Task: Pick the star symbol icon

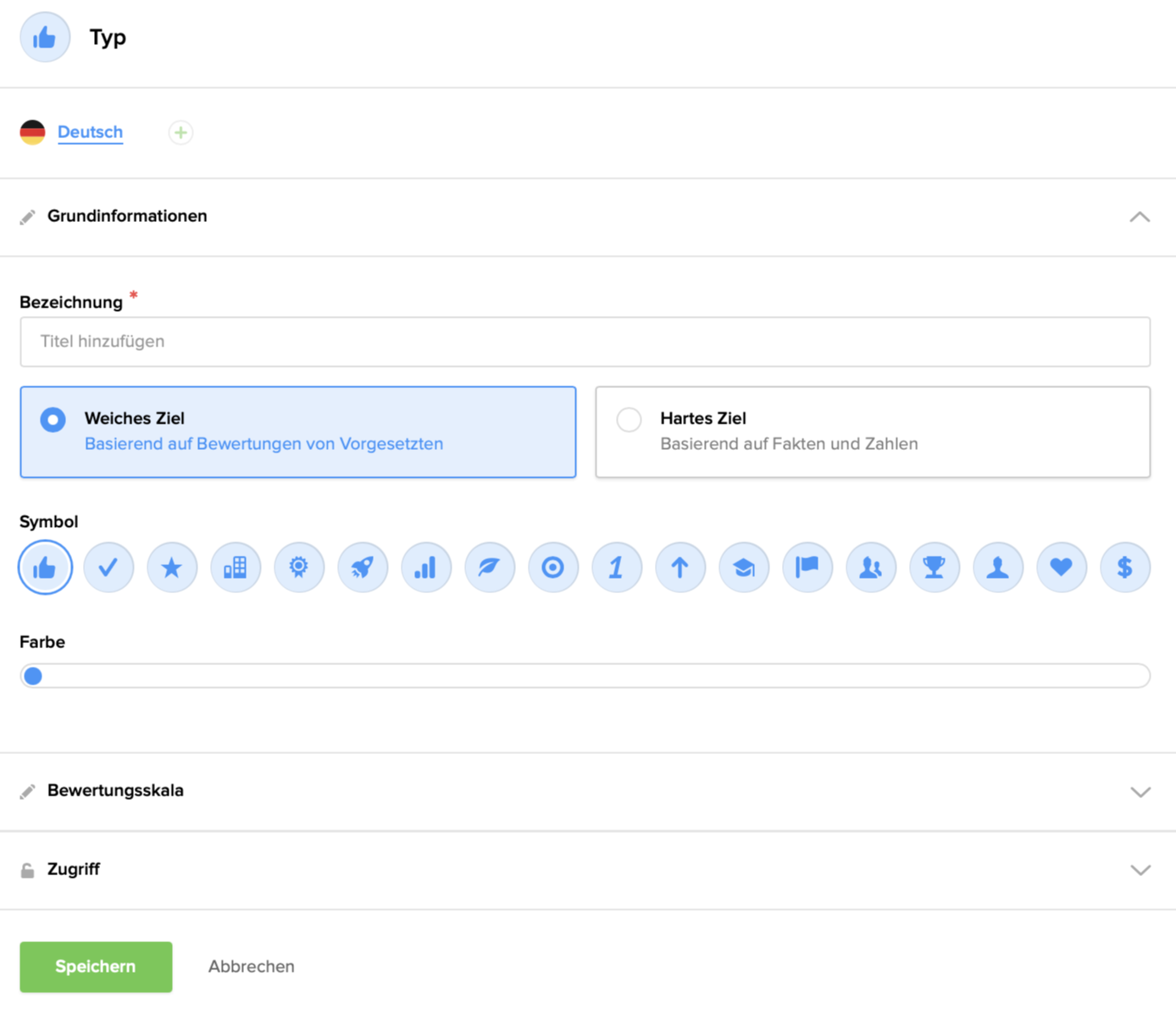Action: [172, 567]
